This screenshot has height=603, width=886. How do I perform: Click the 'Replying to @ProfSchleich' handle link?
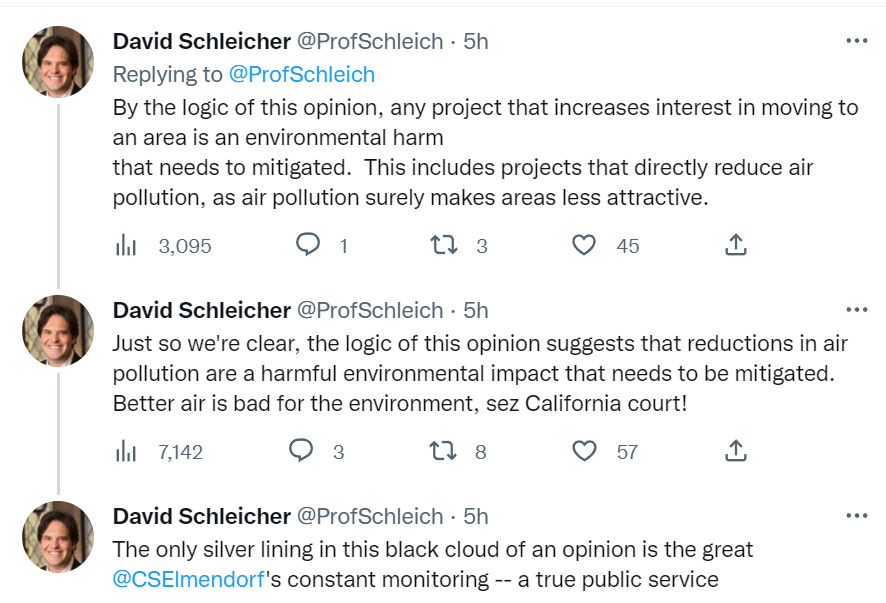tap(301, 74)
